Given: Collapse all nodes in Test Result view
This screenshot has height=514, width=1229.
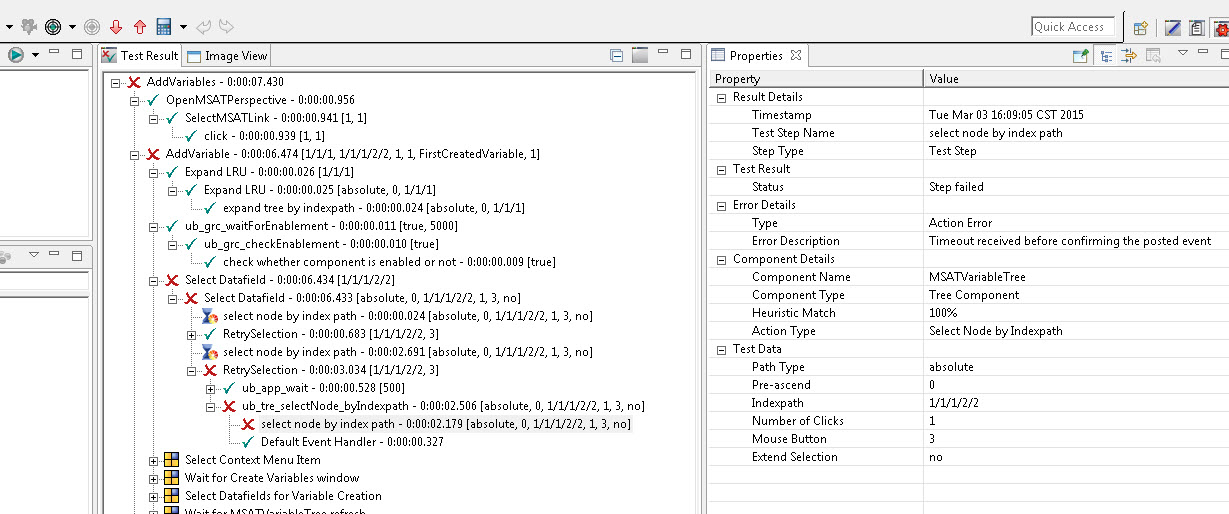Looking at the screenshot, I should [x=617, y=56].
